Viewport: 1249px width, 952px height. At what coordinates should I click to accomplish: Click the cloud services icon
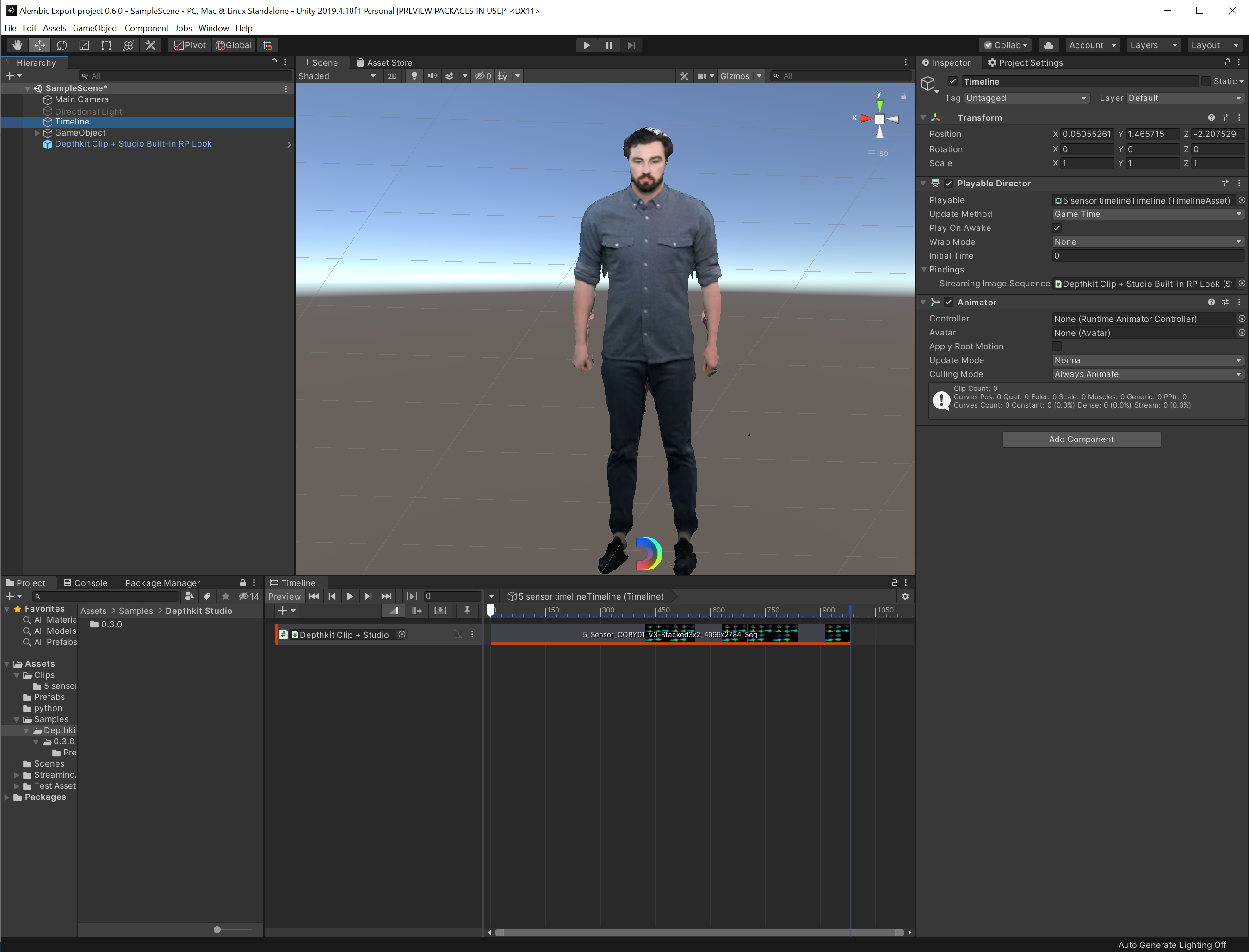click(1048, 45)
